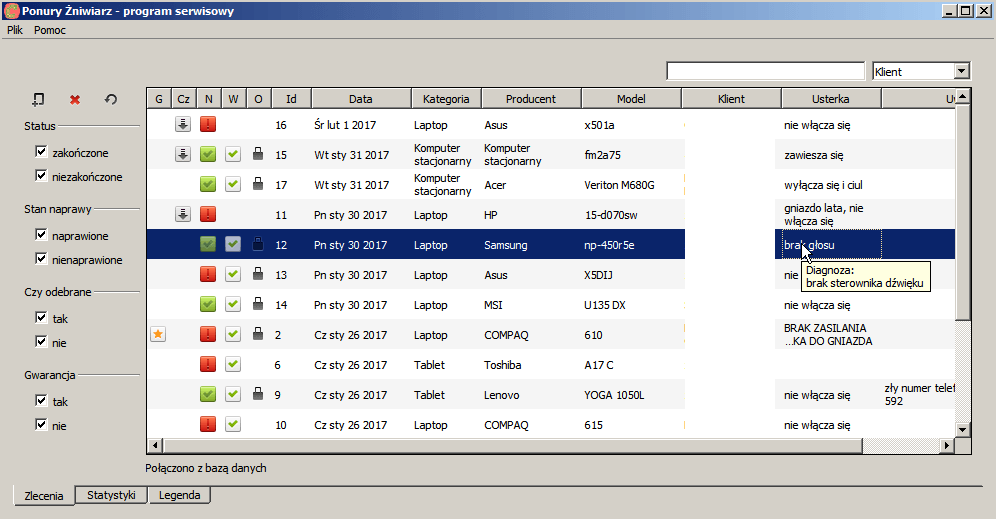Toggle Czy odebrane tak checkbox

tap(41, 318)
